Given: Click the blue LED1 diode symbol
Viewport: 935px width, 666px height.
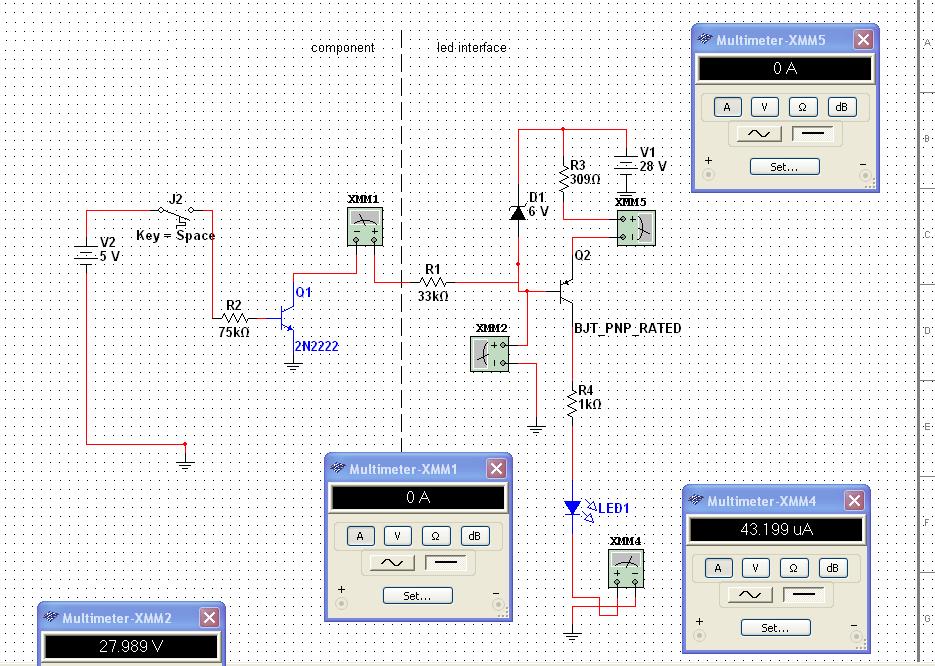Looking at the screenshot, I should tap(572, 508).
